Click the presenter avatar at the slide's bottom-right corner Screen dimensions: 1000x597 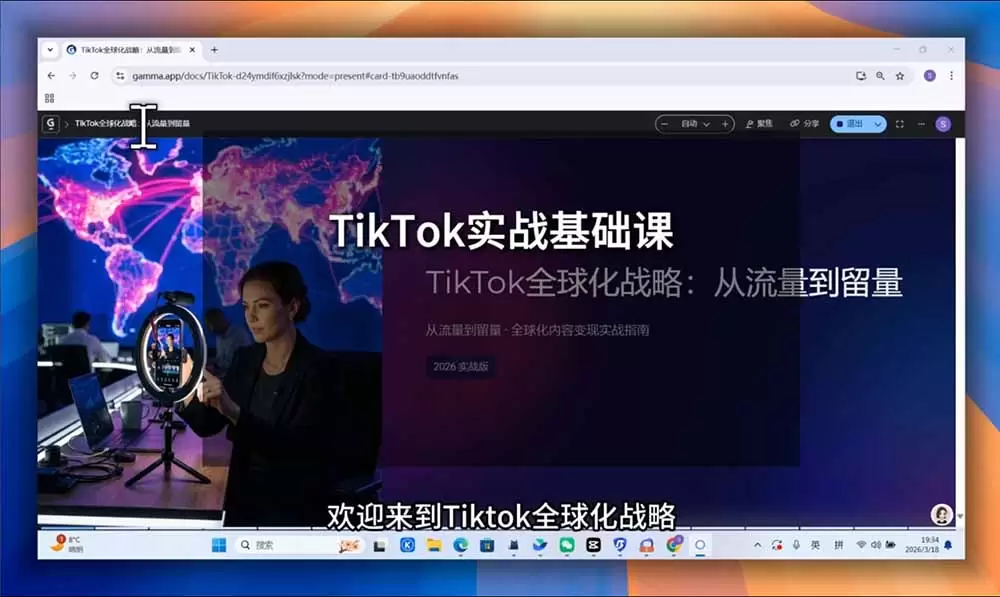[941, 514]
